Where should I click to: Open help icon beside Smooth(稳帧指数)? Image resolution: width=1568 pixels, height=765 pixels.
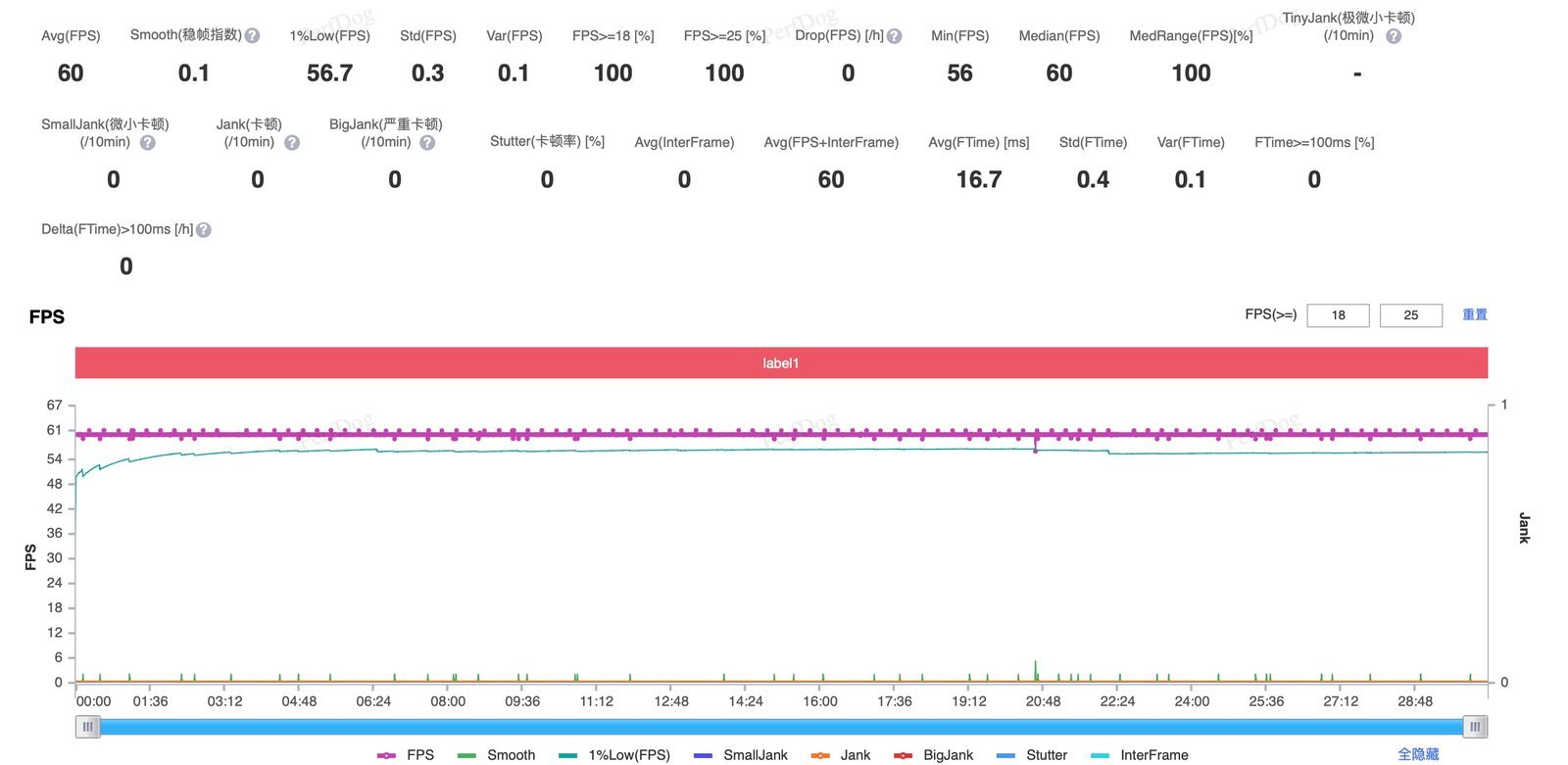[x=252, y=35]
